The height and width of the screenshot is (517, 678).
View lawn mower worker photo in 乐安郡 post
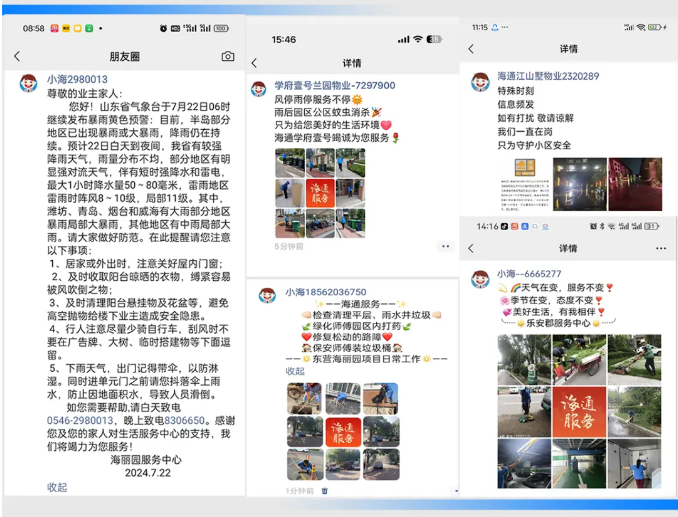pyautogui.click(x=634, y=360)
